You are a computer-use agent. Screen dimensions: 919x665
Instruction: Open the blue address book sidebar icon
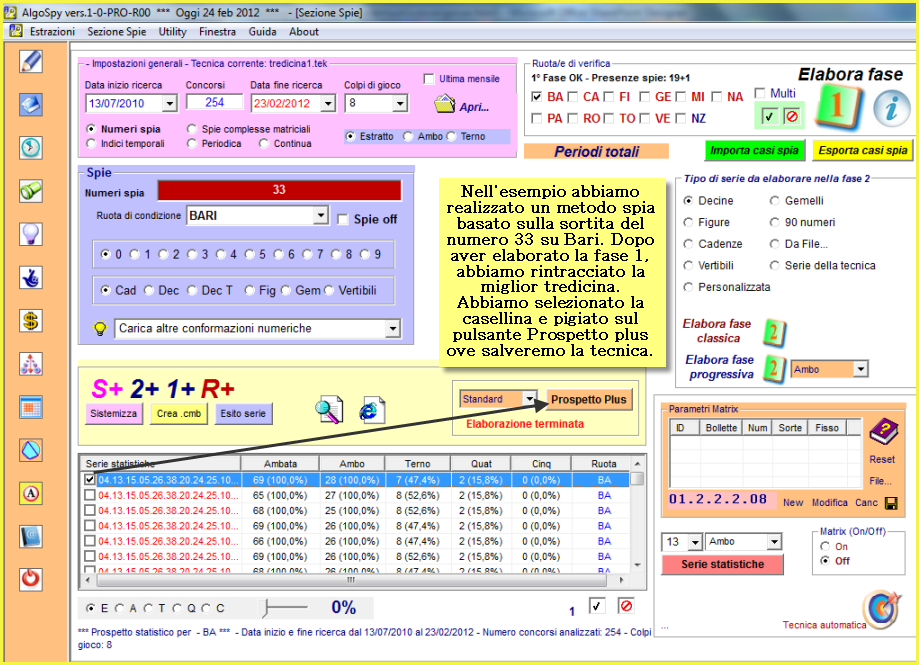point(30,537)
